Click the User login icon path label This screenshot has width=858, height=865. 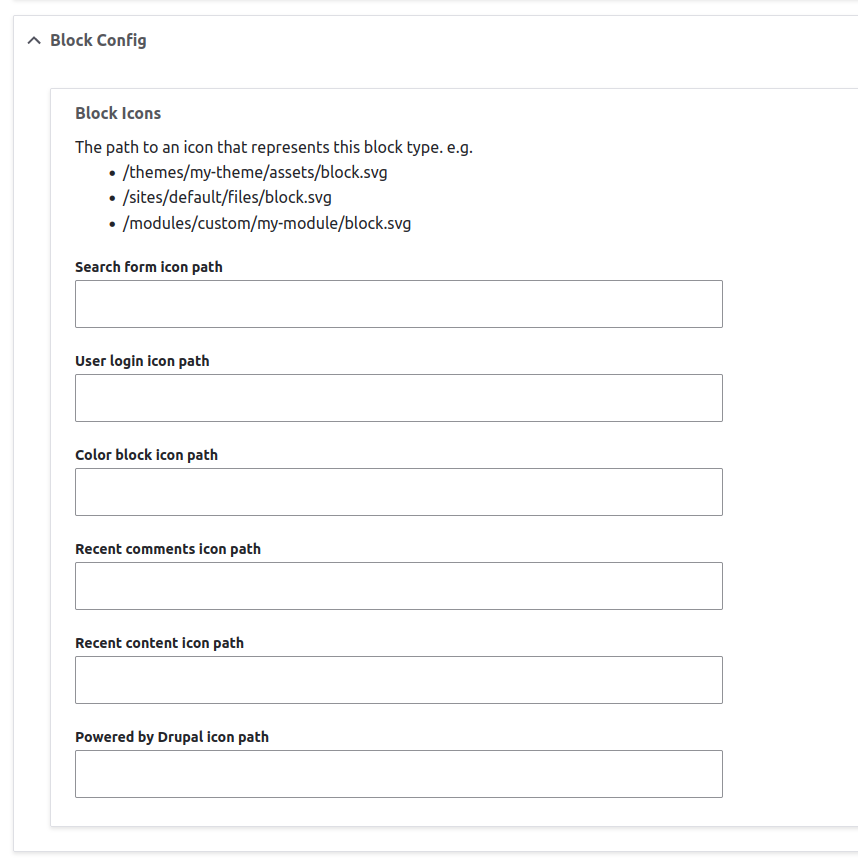pyautogui.click(x=142, y=361)
